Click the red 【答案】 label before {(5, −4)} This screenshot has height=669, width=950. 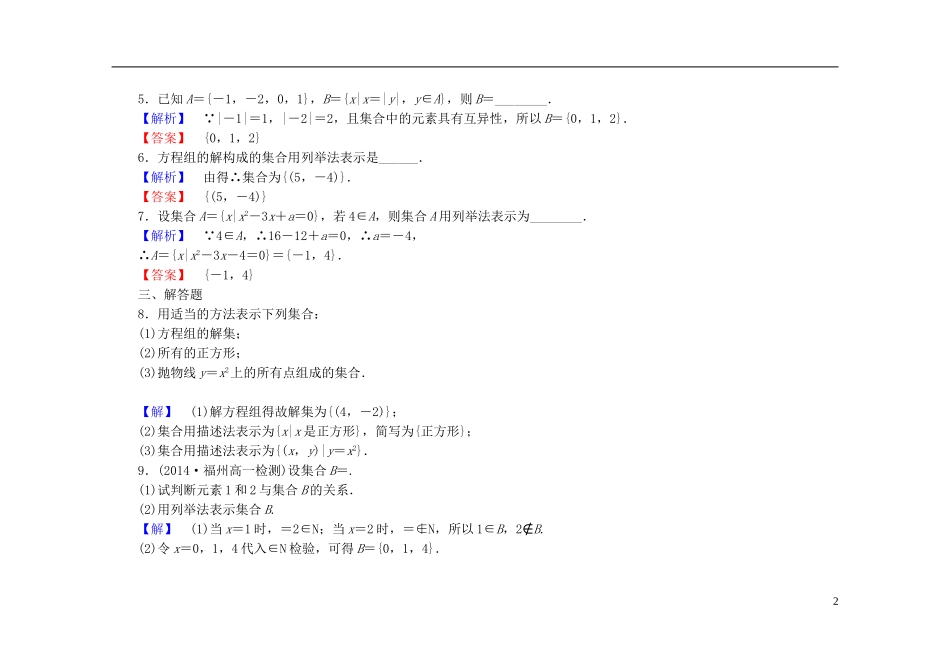point(164,197)
